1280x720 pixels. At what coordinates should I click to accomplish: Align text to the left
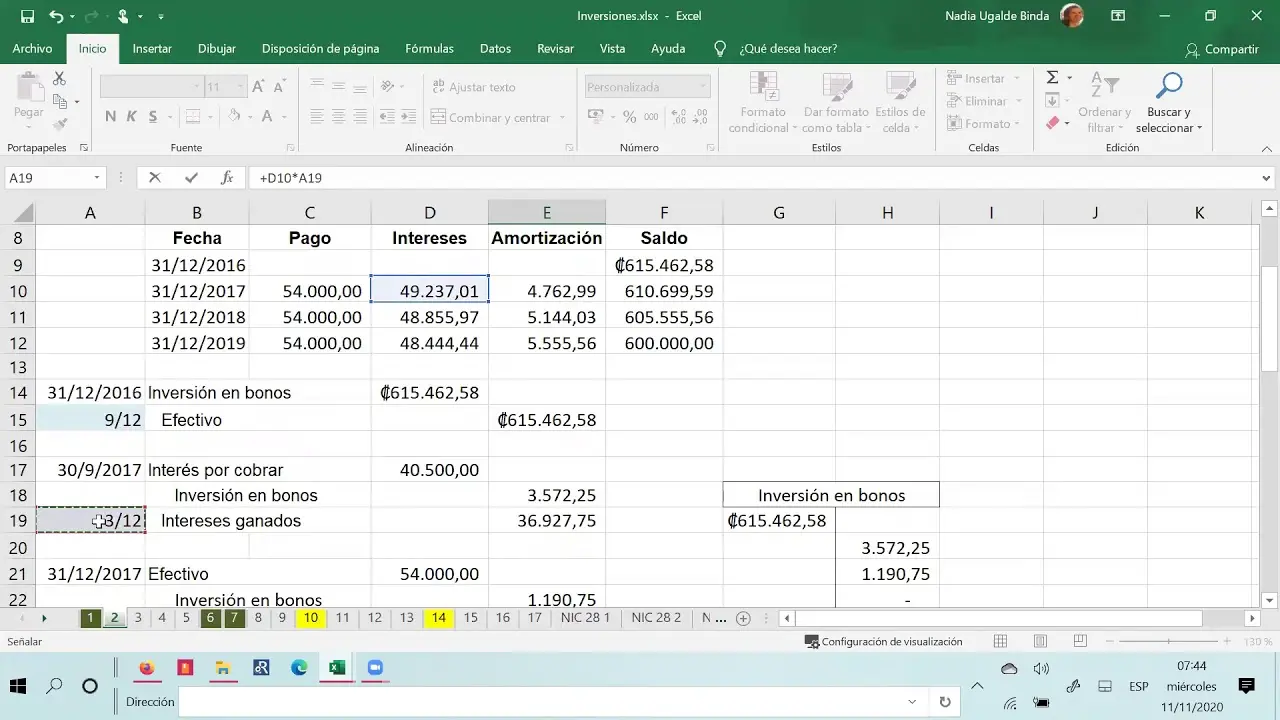pos(317,117)
